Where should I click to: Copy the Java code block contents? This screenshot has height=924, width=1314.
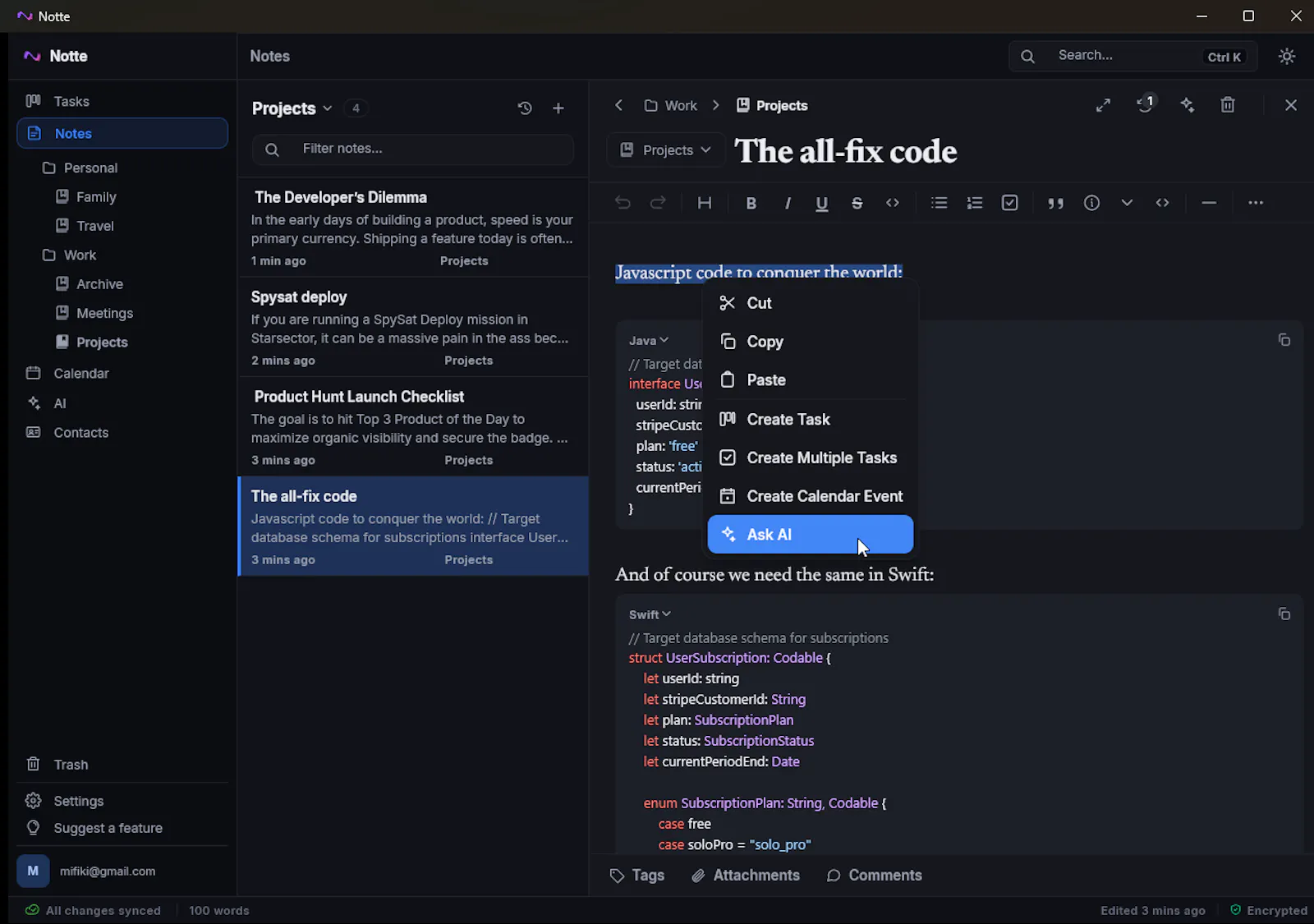(x=1284, y=340)
